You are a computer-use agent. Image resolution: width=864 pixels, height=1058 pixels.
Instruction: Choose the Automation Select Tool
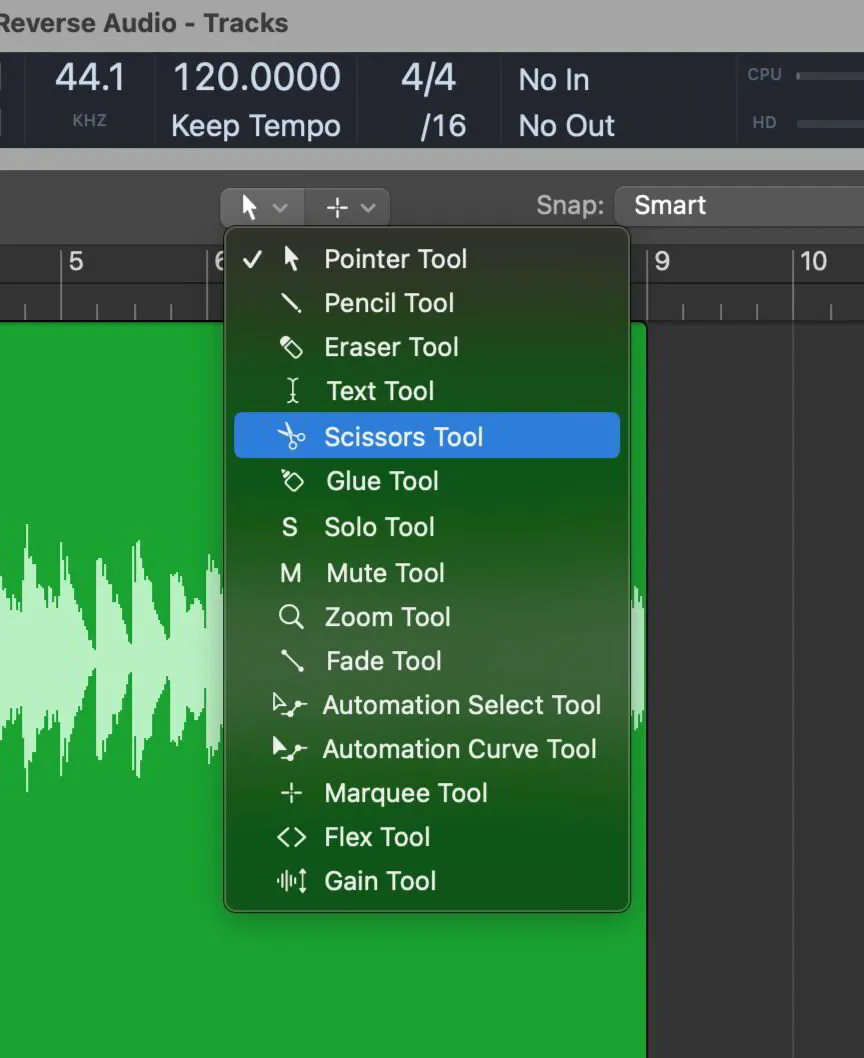(461, 705)
